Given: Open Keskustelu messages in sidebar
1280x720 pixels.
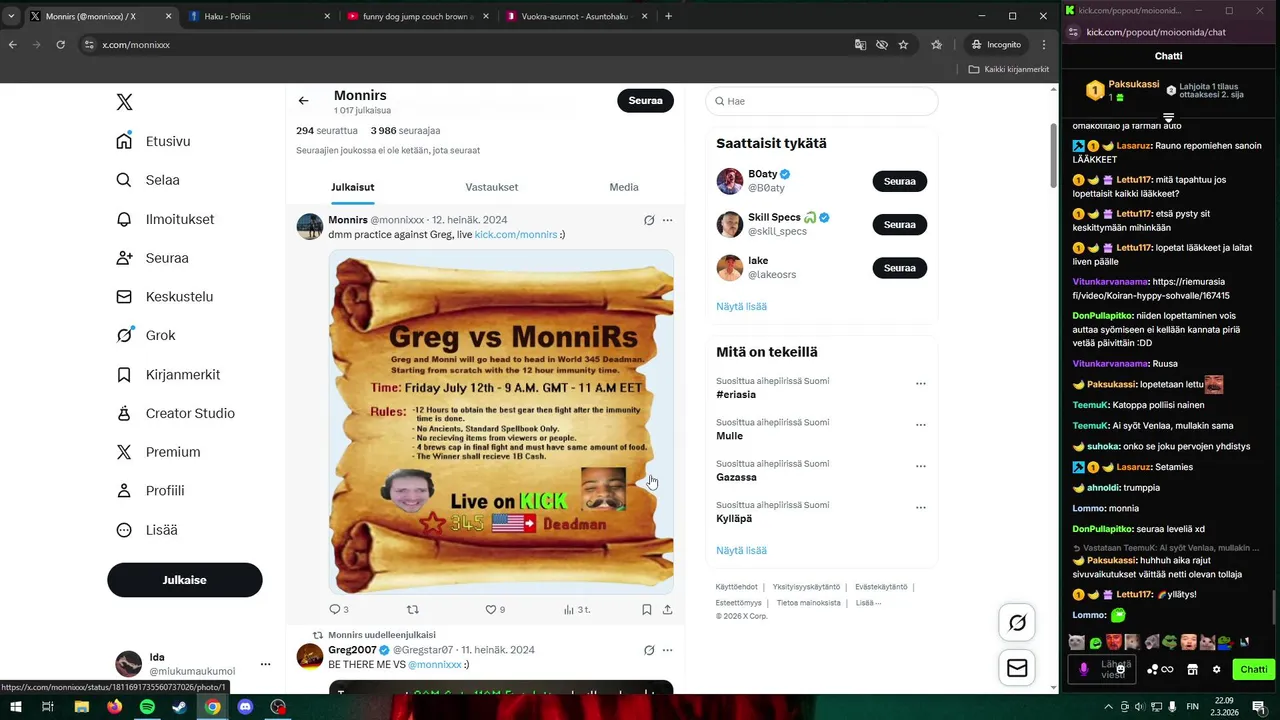Looking at the screenshot, I should 165,297.
